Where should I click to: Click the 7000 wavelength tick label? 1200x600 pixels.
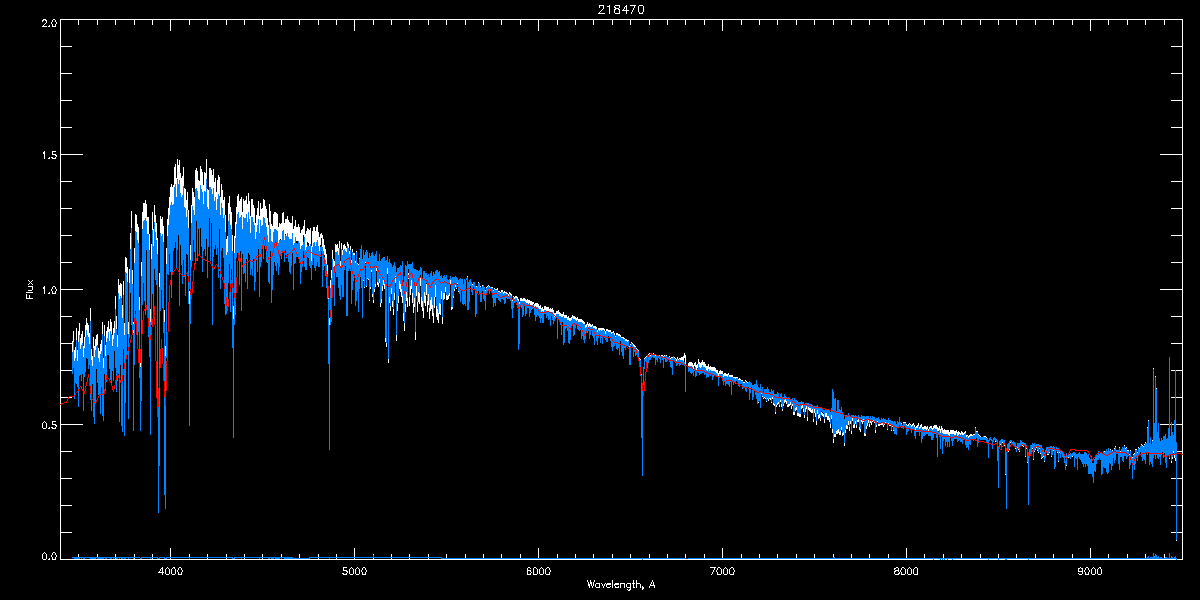click(722, 571)
